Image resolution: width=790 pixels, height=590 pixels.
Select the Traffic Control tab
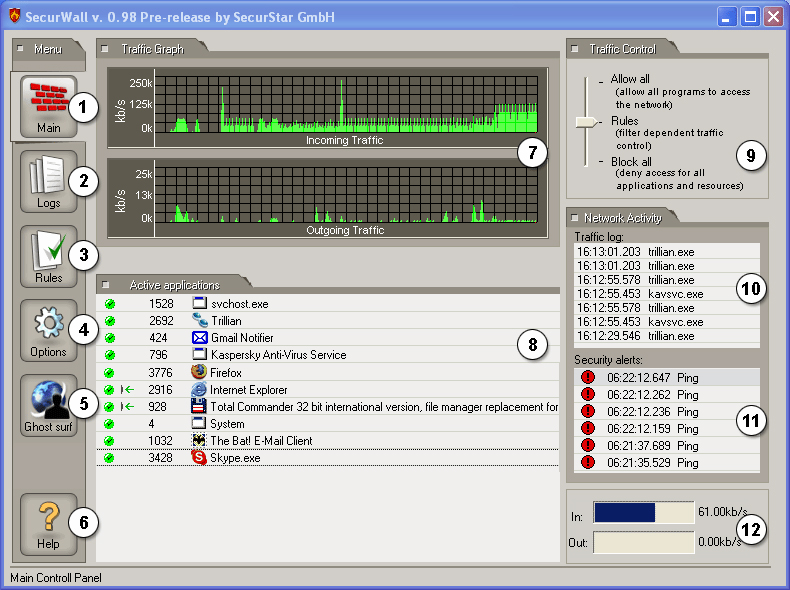pos(623,48)
